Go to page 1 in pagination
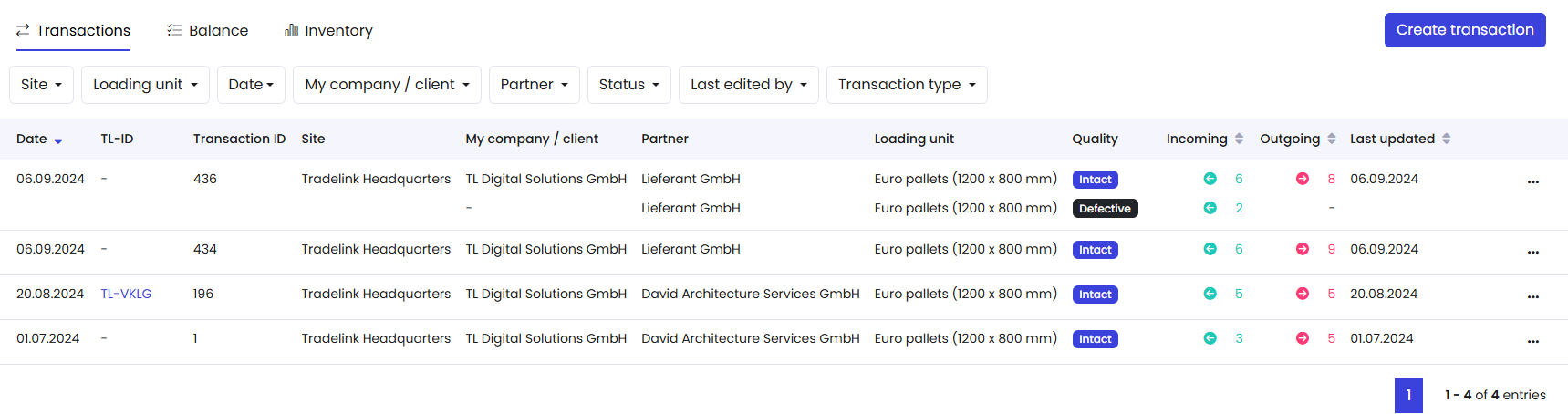The image size is (1568, 414). click(1407, 395)
